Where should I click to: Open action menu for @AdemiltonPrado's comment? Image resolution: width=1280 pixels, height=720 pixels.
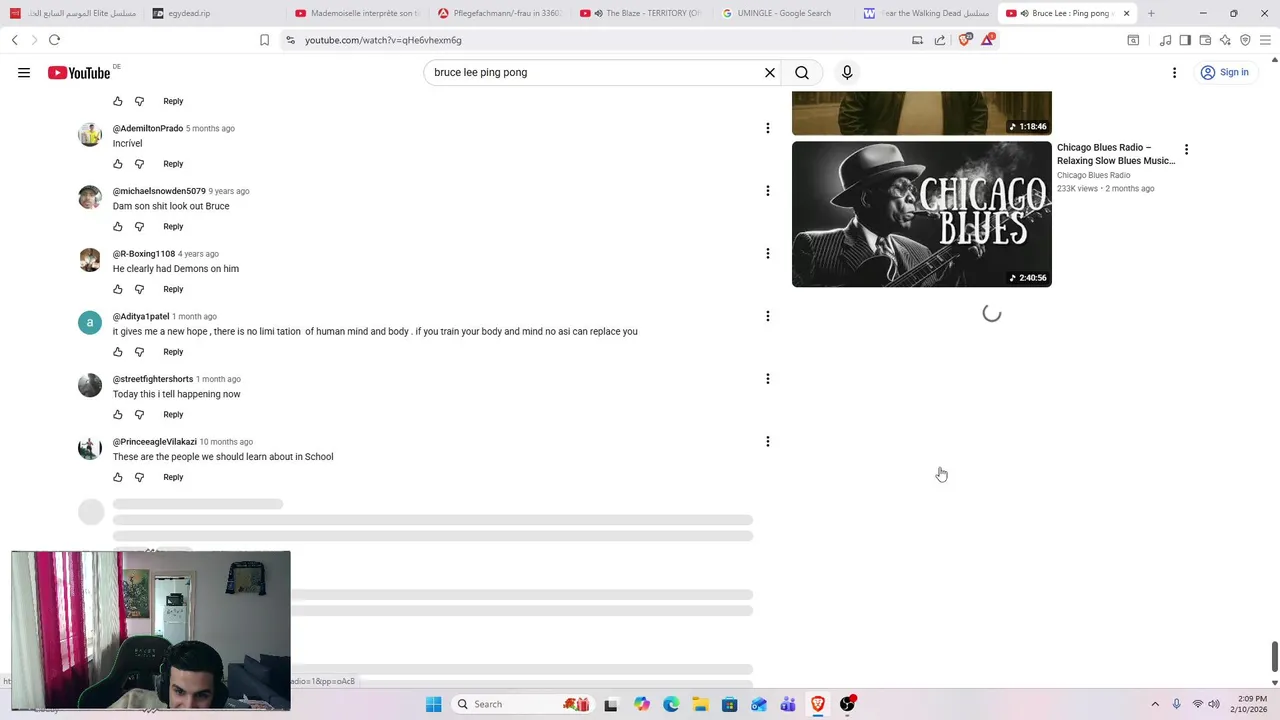(x=768, y=128)
